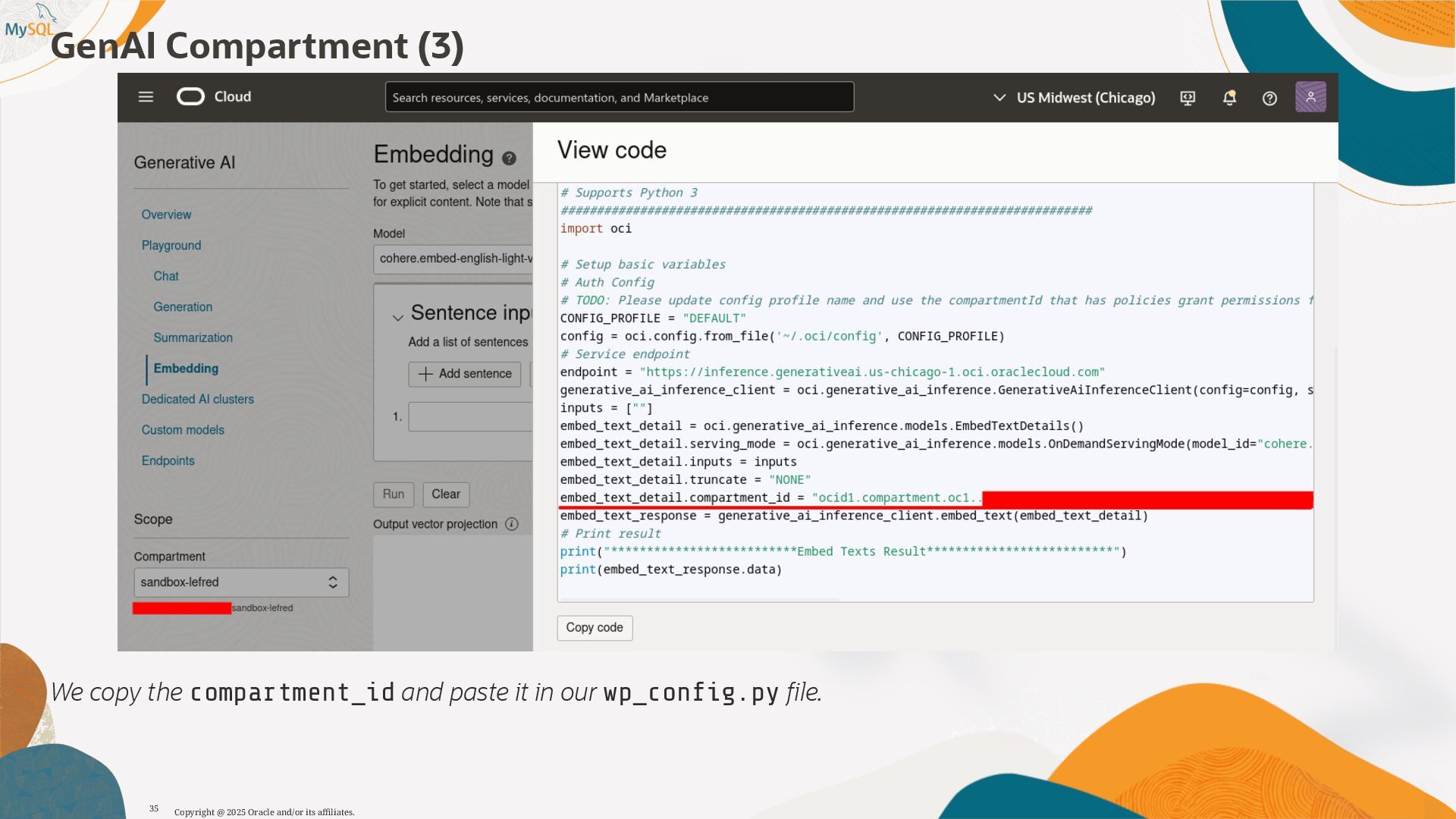Open the user profile avatar menu
Image resolution: width=1456 pixels, height=819 pixels.
[x=1310, y=97]
